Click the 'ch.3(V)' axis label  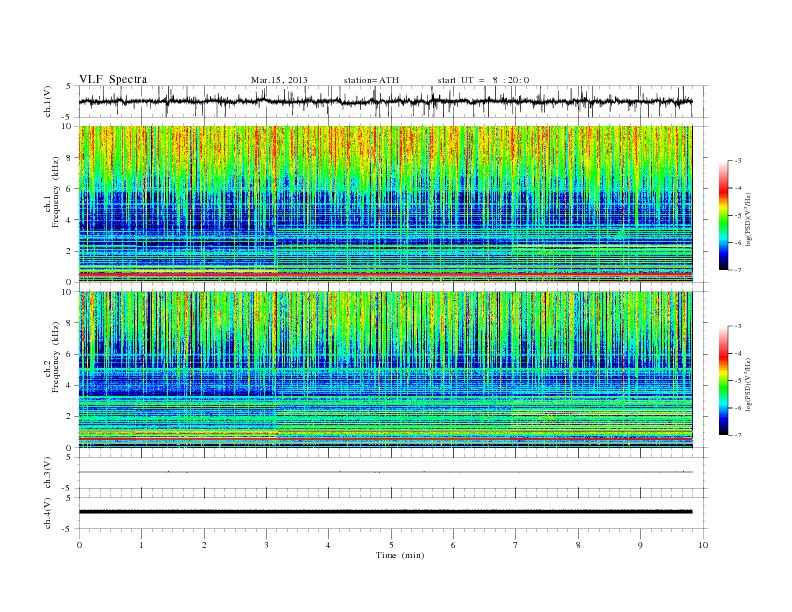click(x=48, y=473)
